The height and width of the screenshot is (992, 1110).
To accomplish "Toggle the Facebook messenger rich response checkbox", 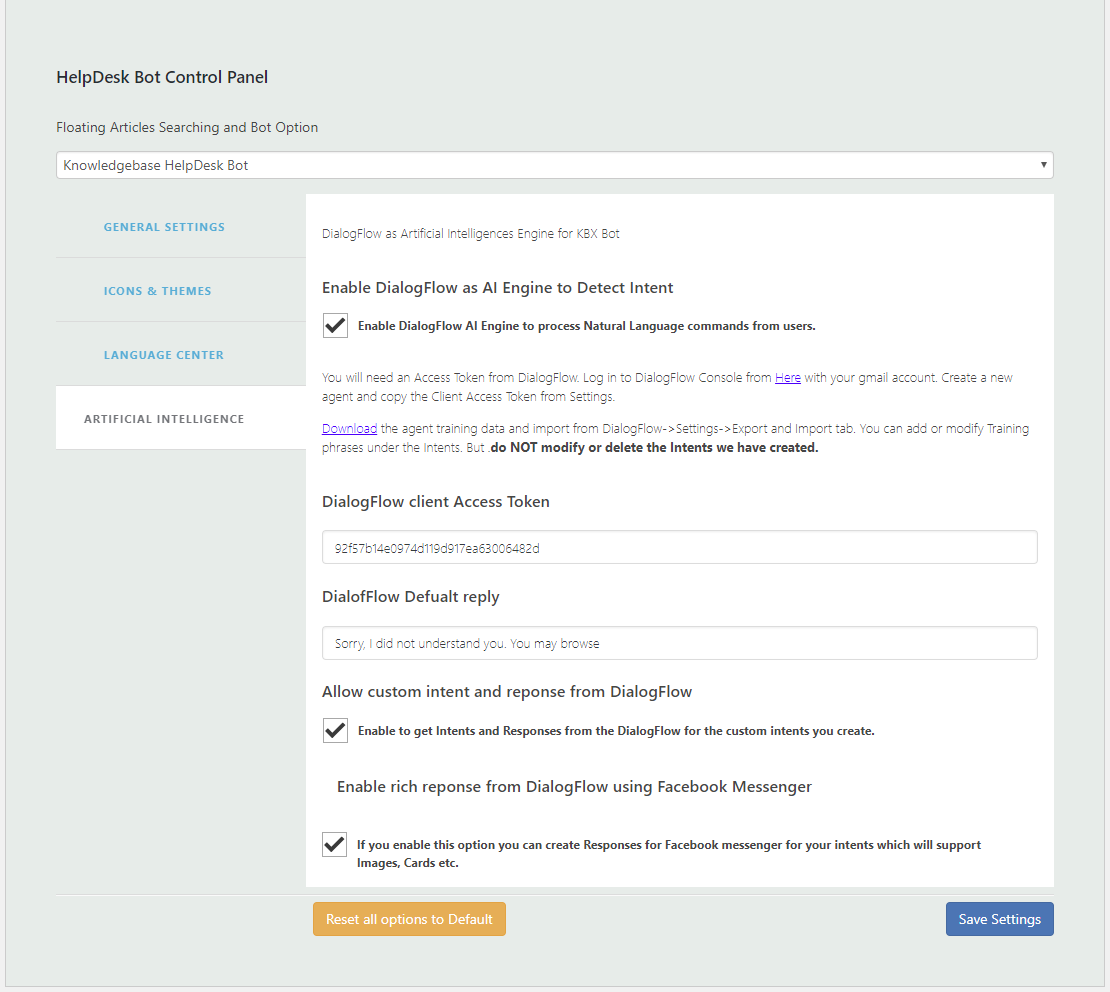I will point(334,844).
